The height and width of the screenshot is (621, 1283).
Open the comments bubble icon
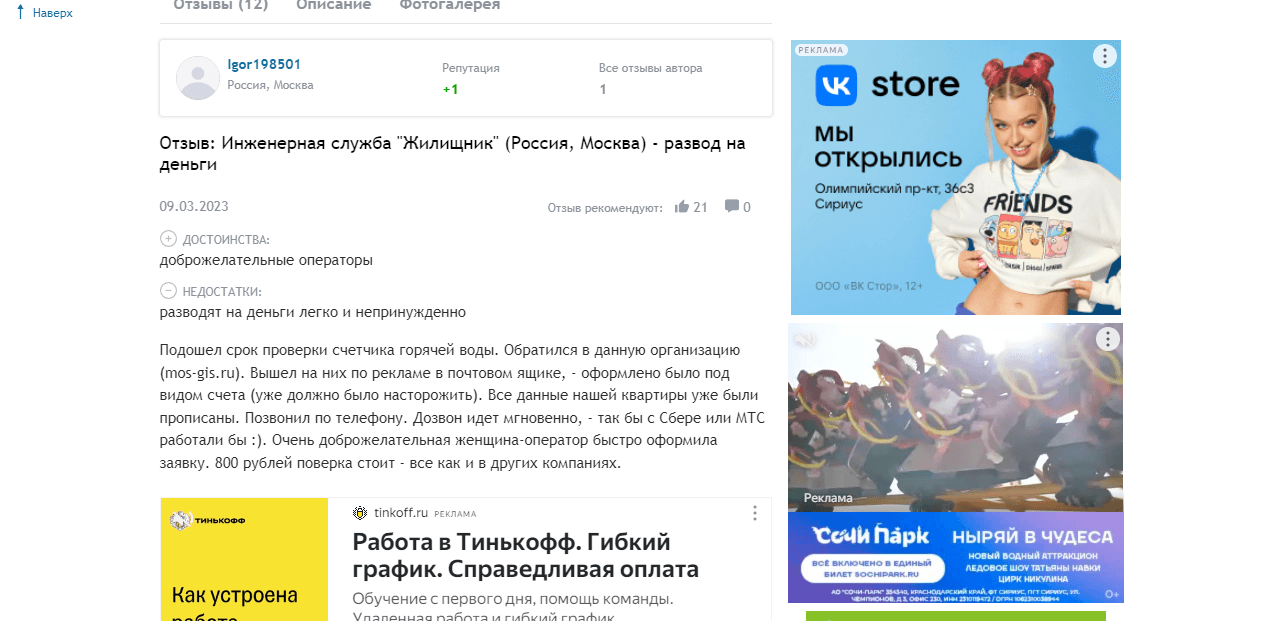click(x=730, y=206)
